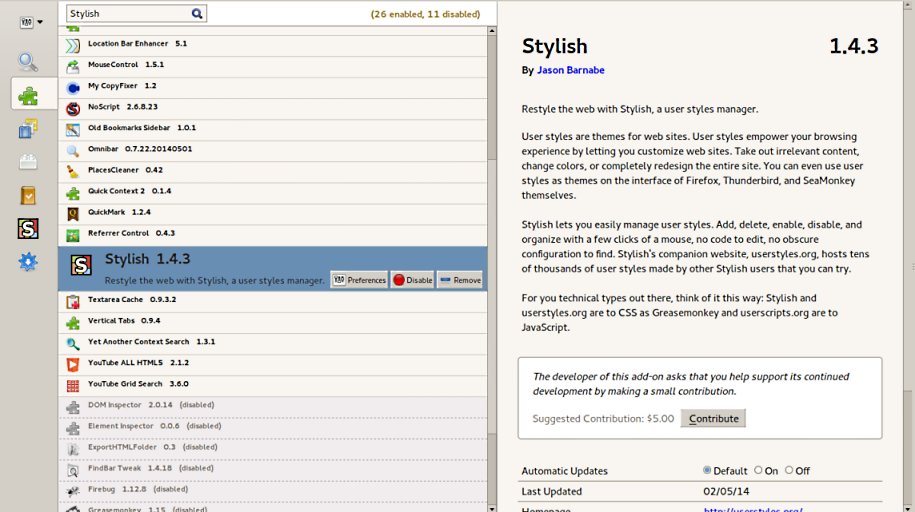Open the userstyles.org homepage link
This screenshot has height=512, width=915.
(x=753, y=510)
